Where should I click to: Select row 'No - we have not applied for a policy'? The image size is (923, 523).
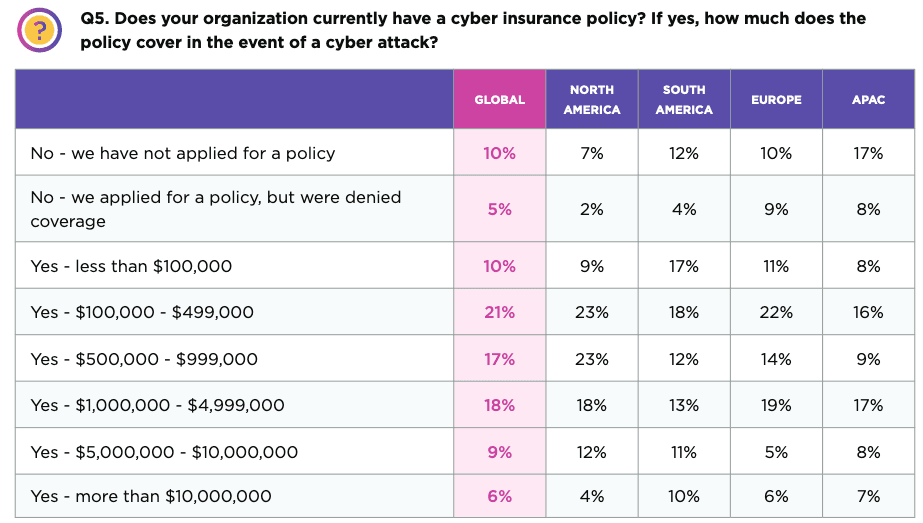coord(183,153)
